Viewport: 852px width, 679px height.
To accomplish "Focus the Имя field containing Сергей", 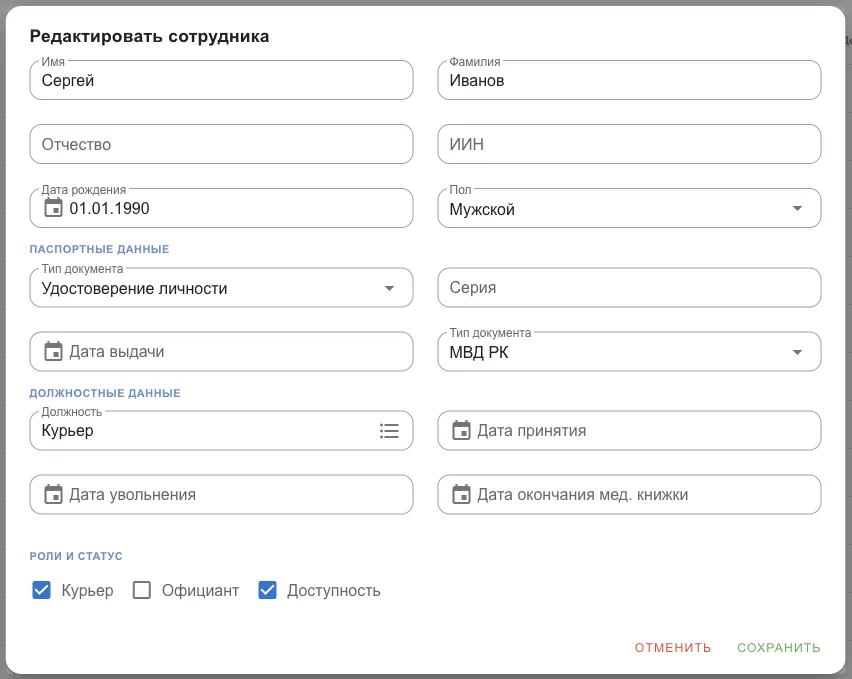I will click(221, 80).
